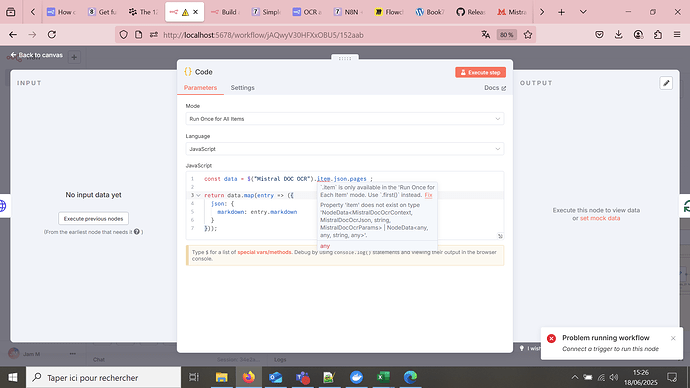Click the permissions icon in address bar
Viewport: 690px width, 388px height.
[154, 35]
